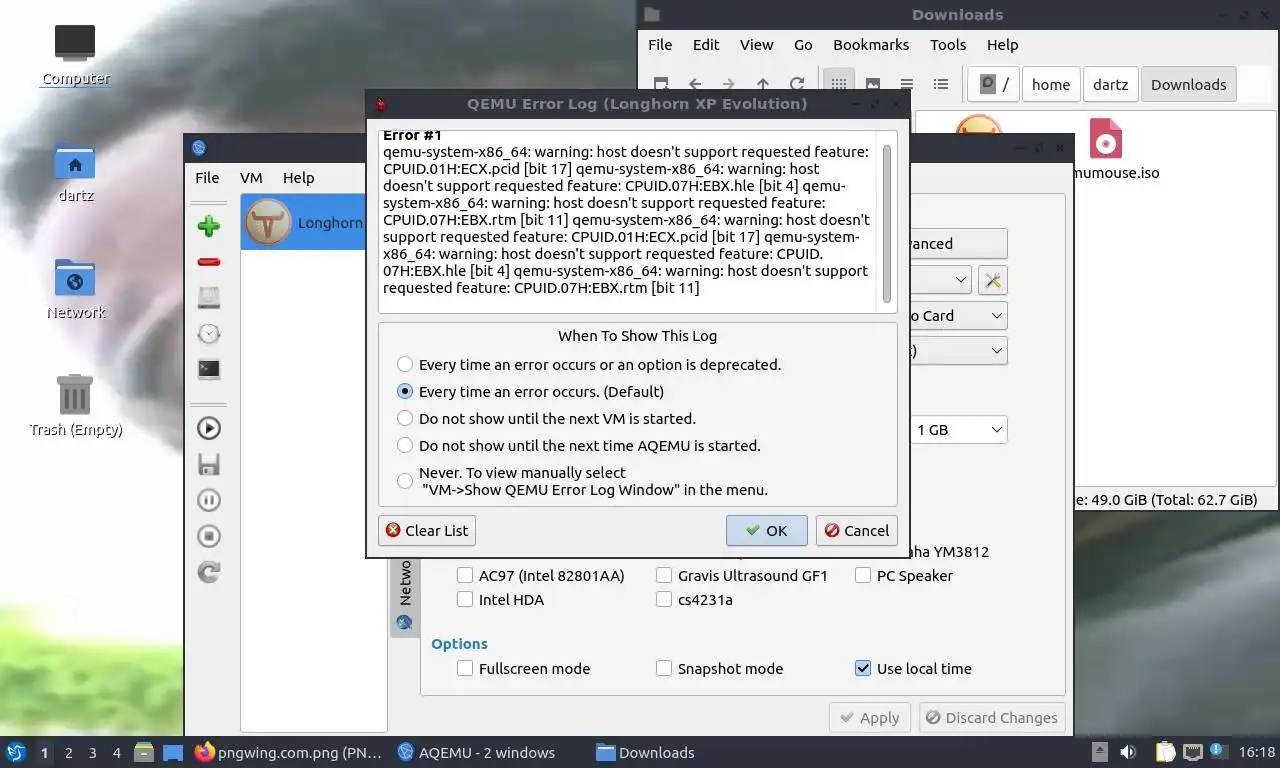
Task: Open Edit menu in Downloads window
Action: pyautogui.click(x=706, y=45)
